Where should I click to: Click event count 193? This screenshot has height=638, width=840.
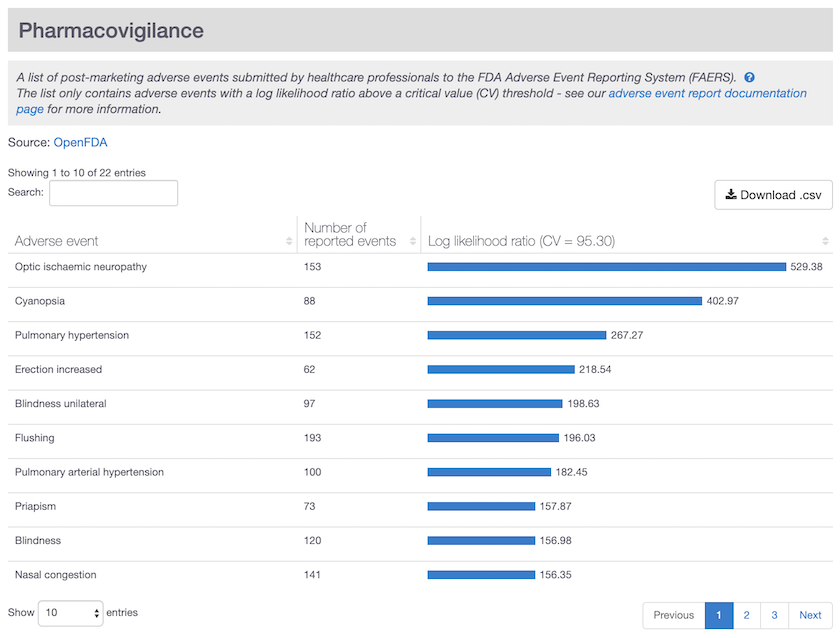point(312,438)
